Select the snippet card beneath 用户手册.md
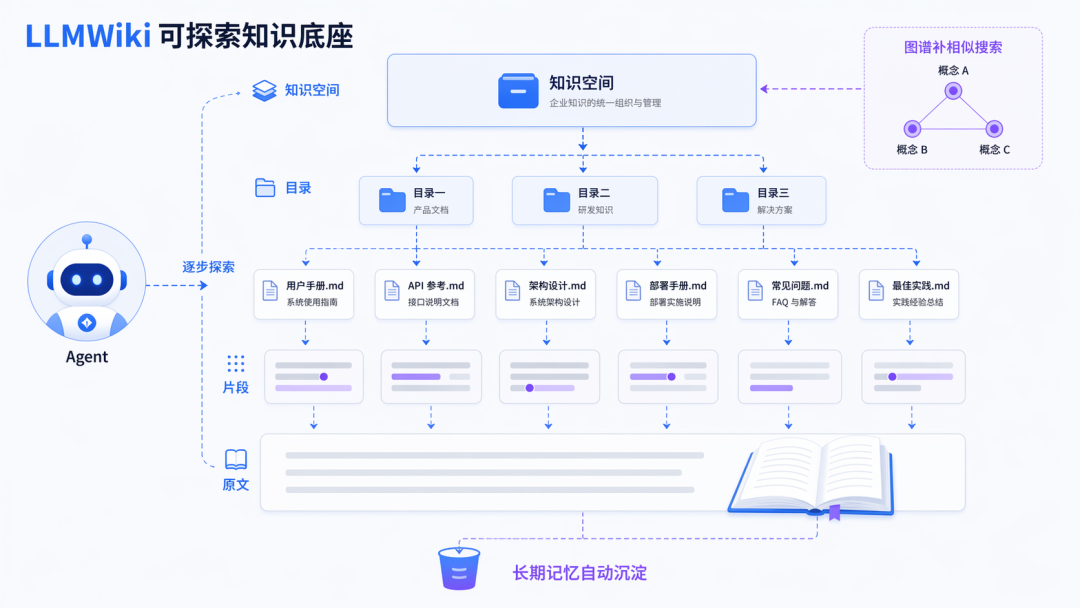 pos(314,377)
